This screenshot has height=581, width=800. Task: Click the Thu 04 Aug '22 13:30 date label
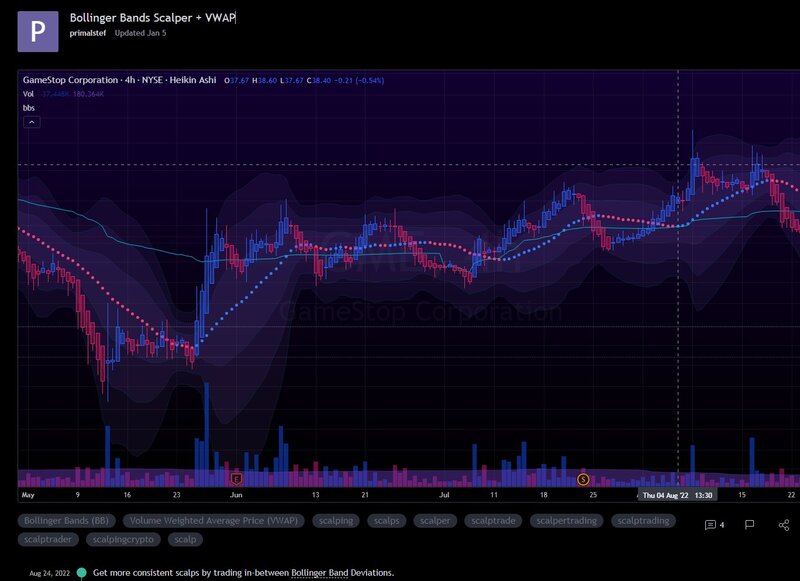[677, 495]
